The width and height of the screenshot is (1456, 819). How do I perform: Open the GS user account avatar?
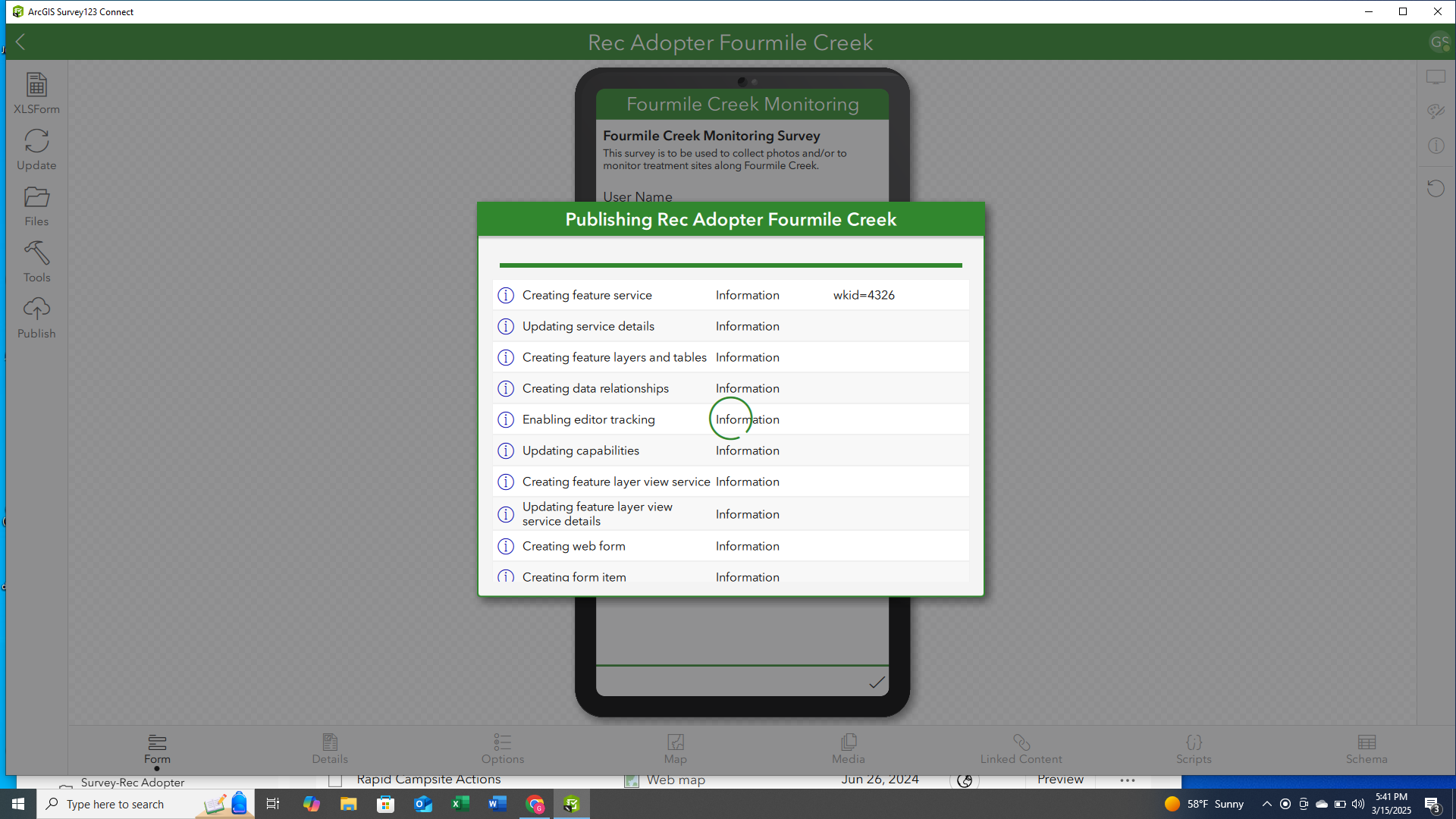(x=1439, y=42)
